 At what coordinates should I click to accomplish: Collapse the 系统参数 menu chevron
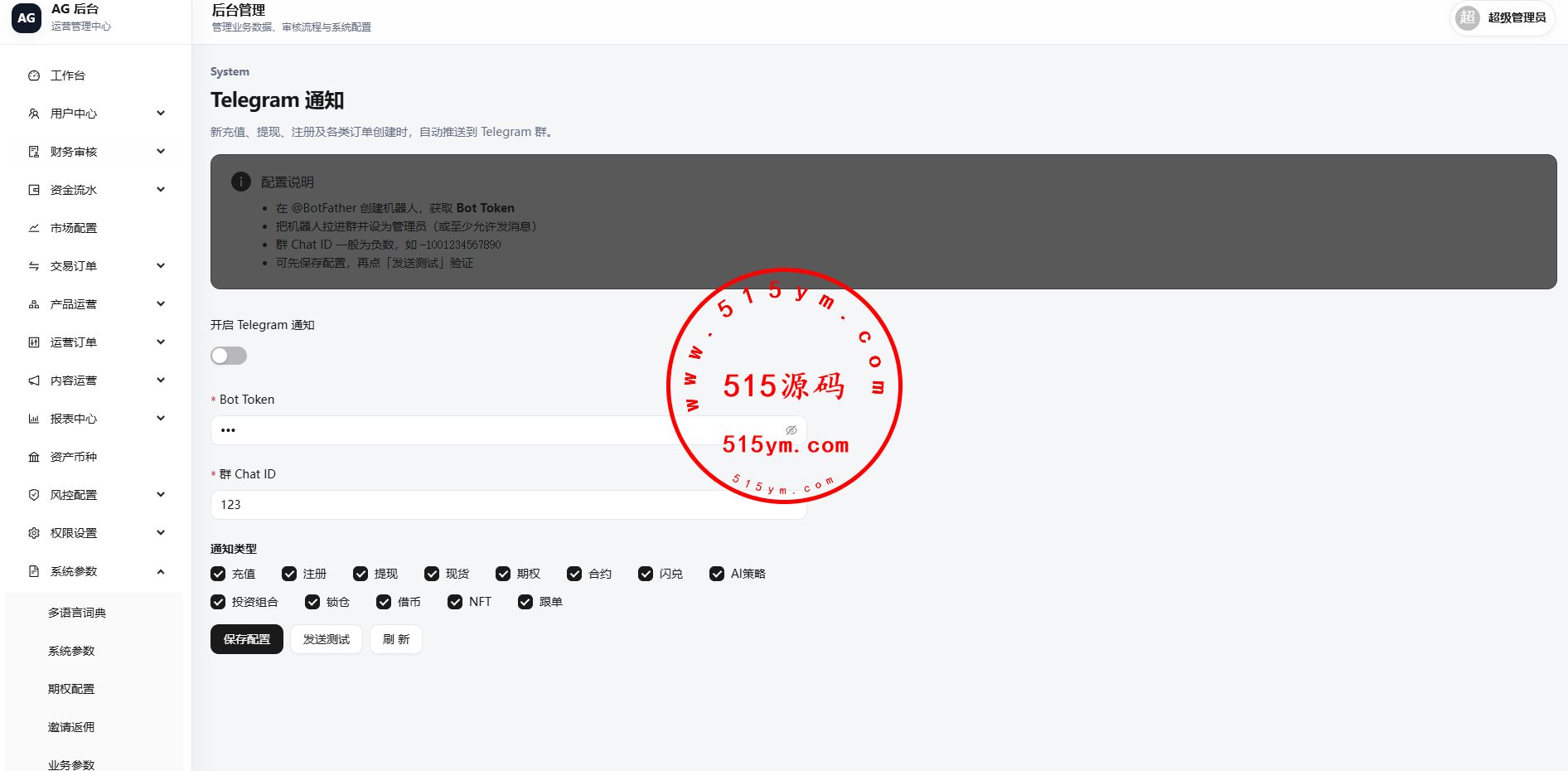[x=161, y=571]
